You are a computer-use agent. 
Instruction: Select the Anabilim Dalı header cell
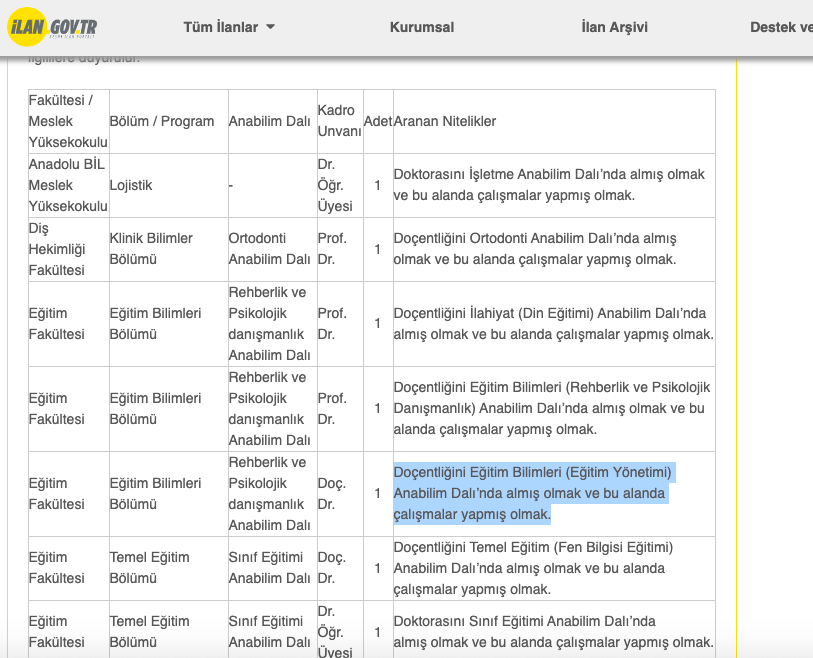tap(269, 121)
